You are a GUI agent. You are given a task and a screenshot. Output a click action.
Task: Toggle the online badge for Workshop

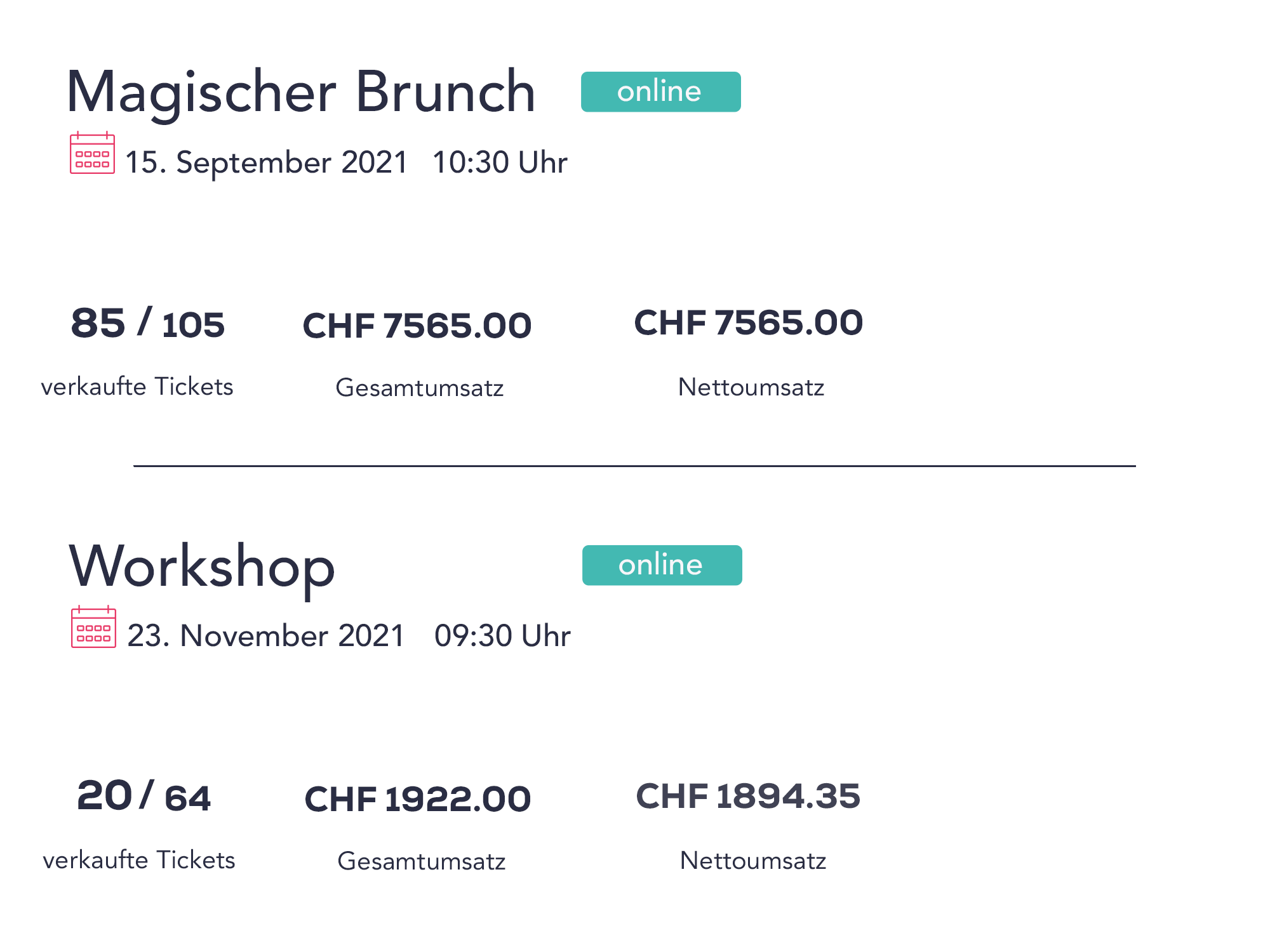point(662,565)
